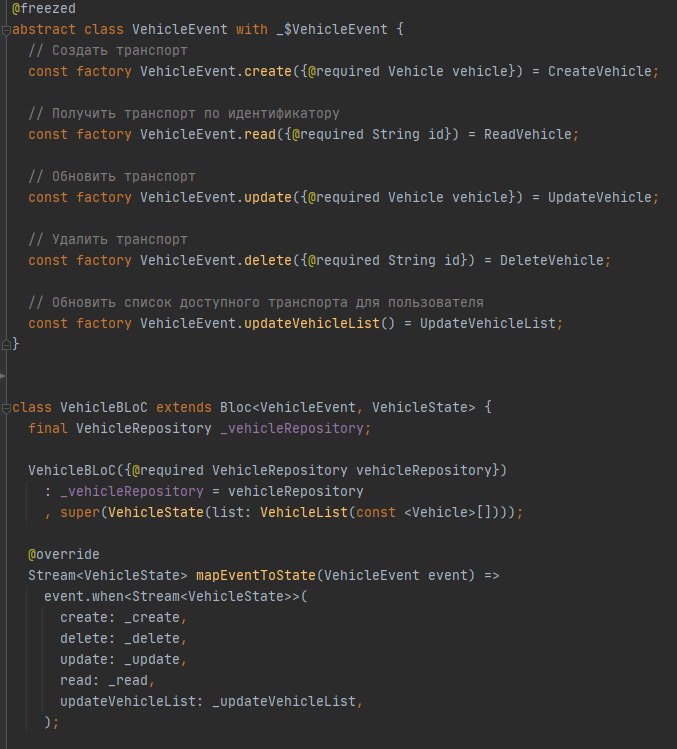Viewport: 677px width, 749px height.
Task: Click the comment '// Создать транспорт'
Action: coord(108,51)
